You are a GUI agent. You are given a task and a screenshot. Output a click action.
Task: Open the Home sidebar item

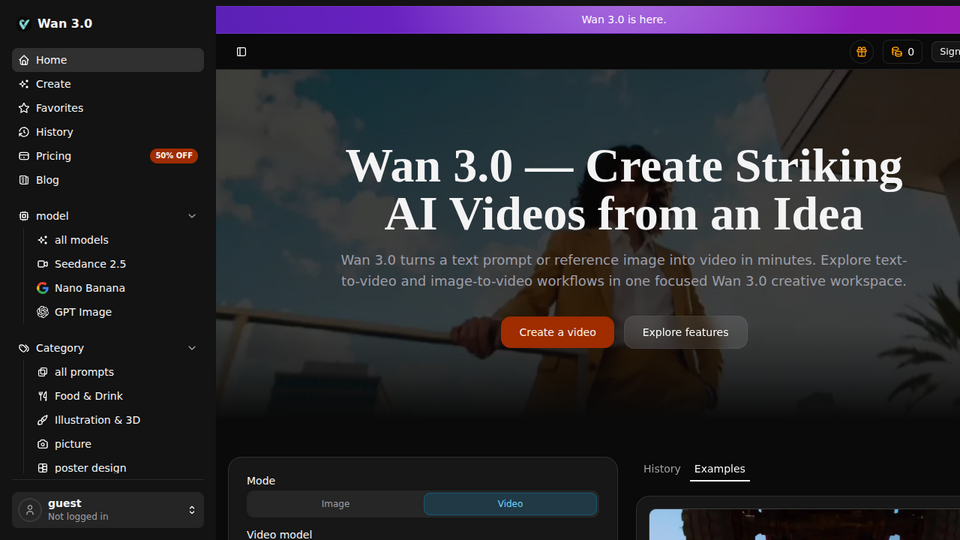[108, 60]
